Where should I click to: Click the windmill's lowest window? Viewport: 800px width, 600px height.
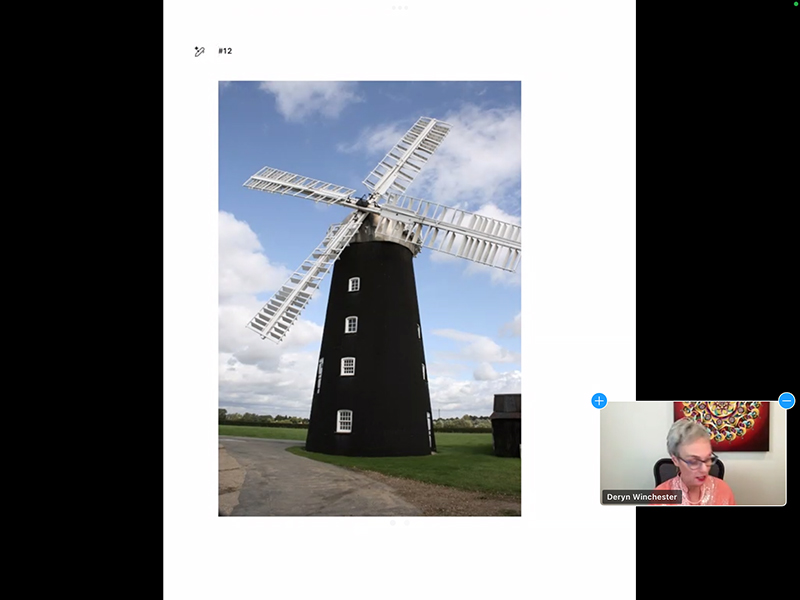coord(344,420)
